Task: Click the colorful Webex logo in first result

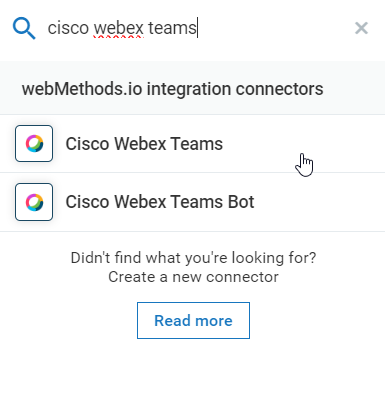Action: (35, 144)
